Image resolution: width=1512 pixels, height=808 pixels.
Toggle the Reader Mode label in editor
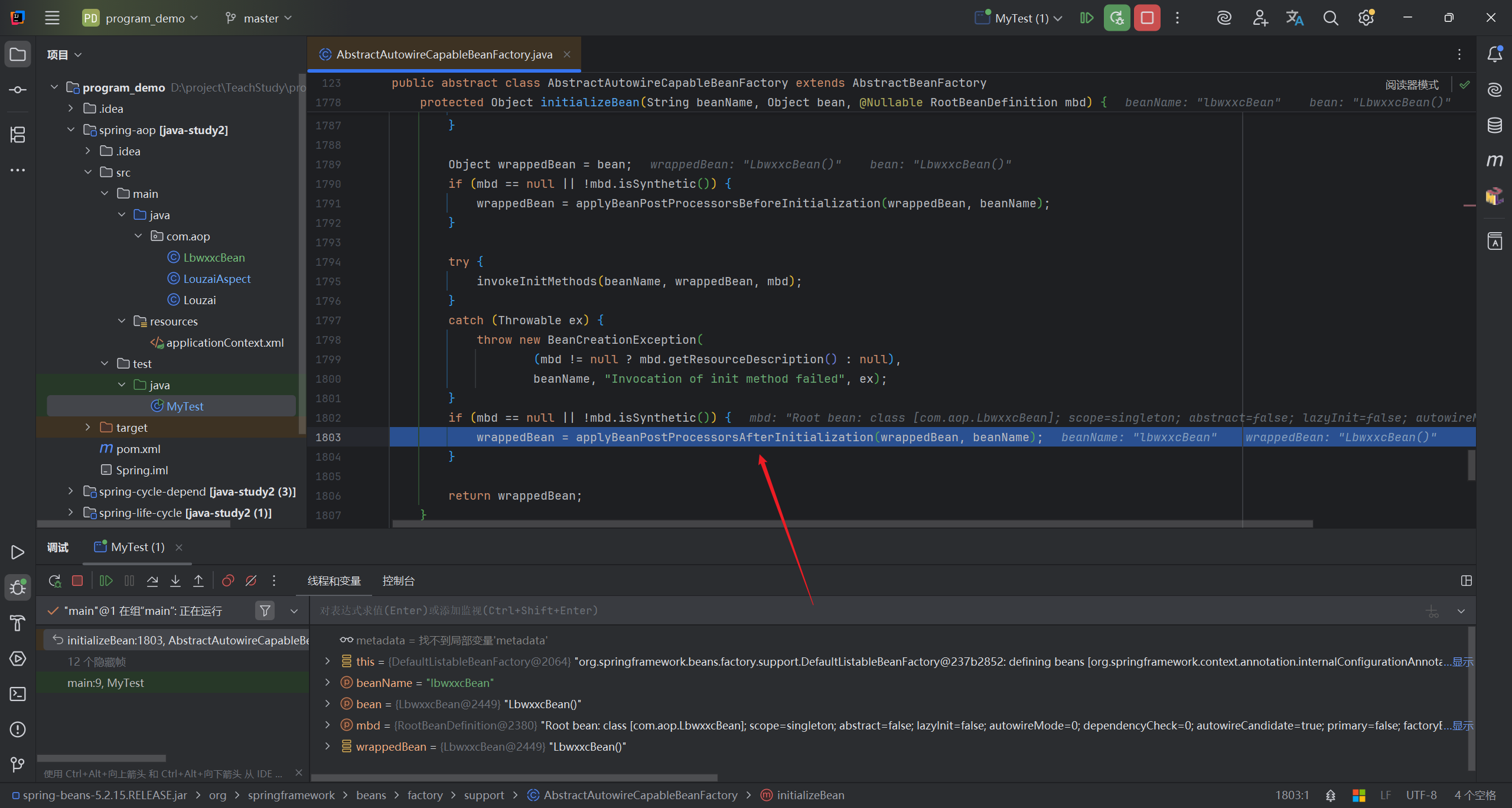(x=1412, y=84)
